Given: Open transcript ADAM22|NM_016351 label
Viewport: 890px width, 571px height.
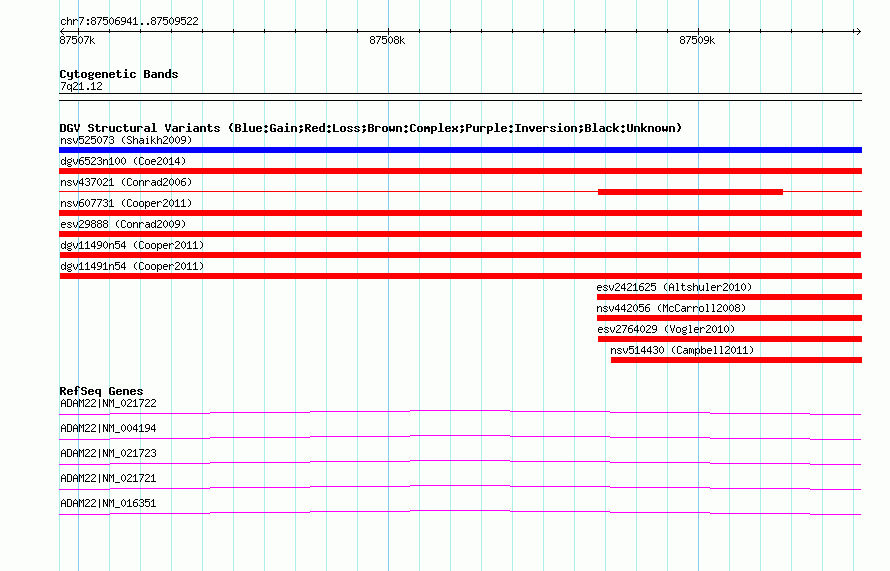Looking at the screenshot, I should point(108,503).
